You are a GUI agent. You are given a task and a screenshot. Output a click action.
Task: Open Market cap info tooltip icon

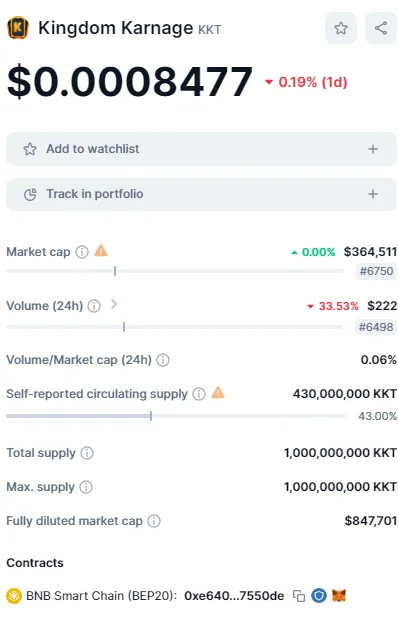[82, 252]
